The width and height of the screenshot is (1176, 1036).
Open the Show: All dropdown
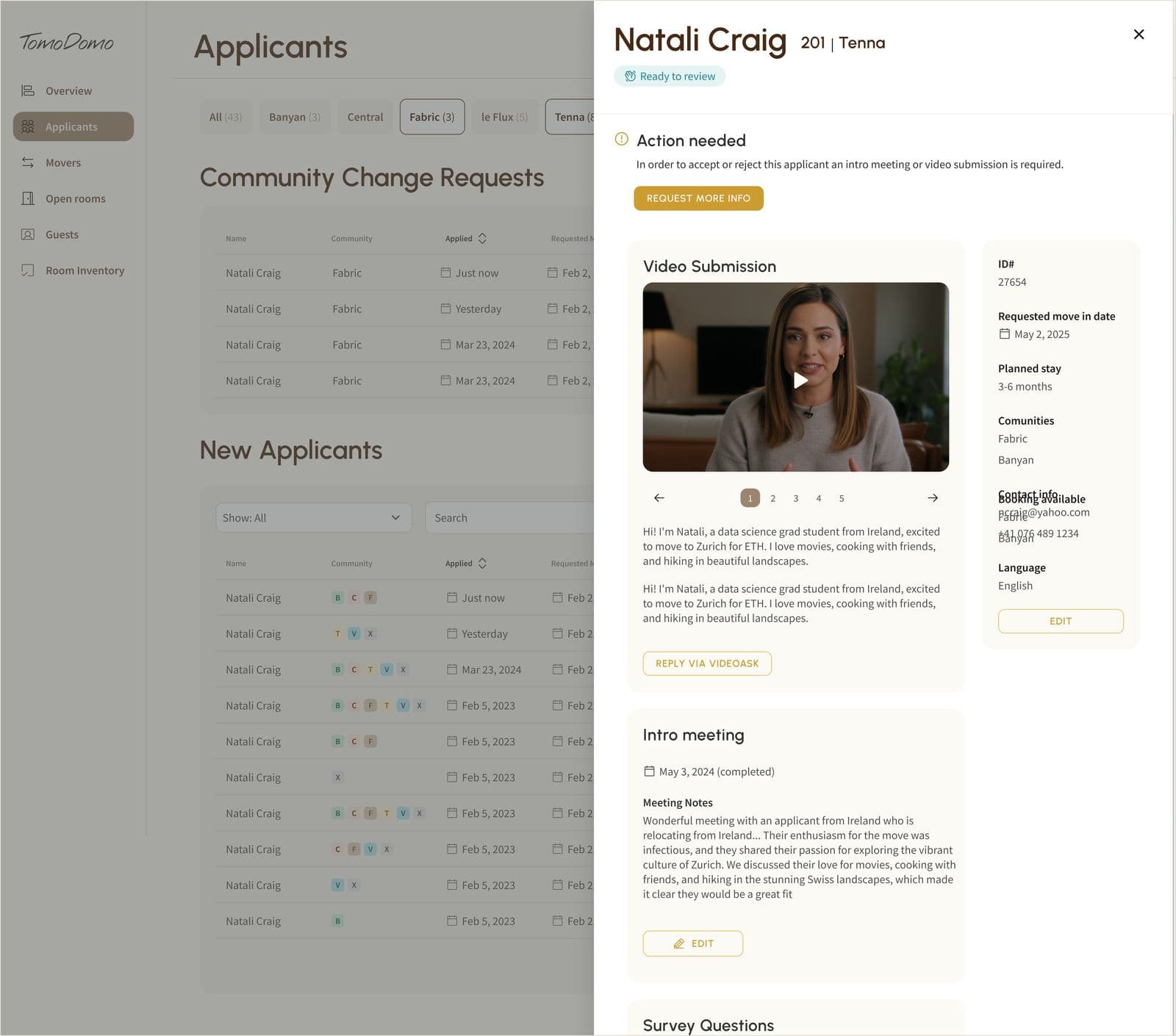[314, 517]
